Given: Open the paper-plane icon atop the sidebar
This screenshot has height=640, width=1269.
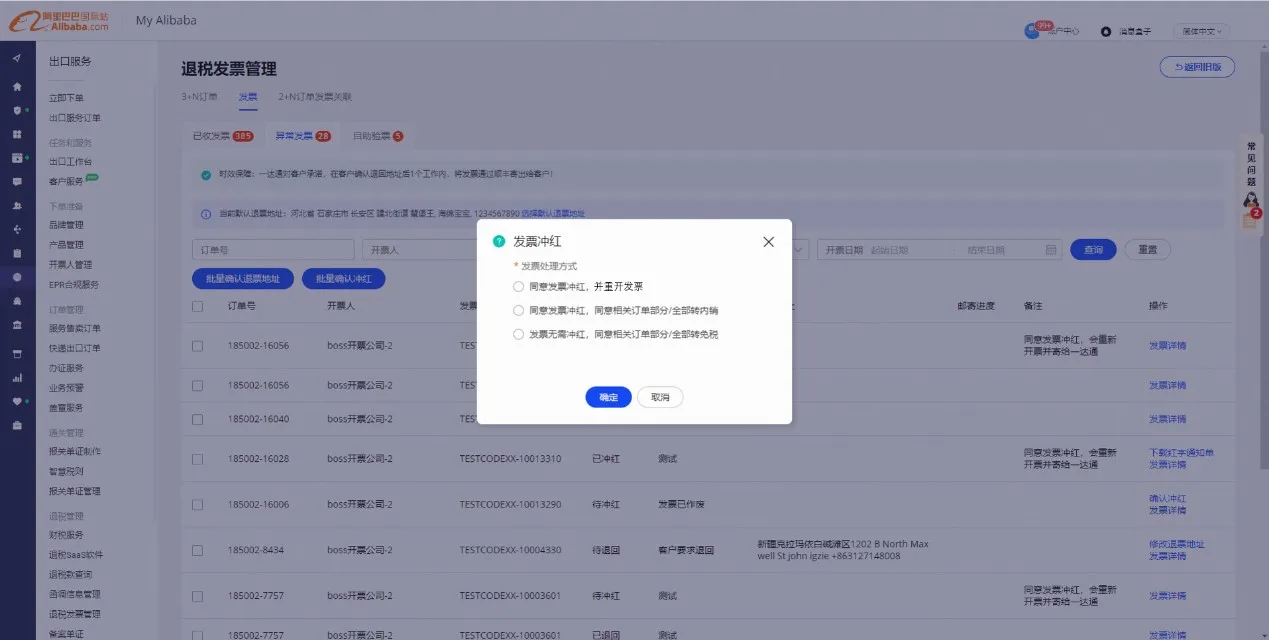Looking at the screenshot, I should point(17,58).
